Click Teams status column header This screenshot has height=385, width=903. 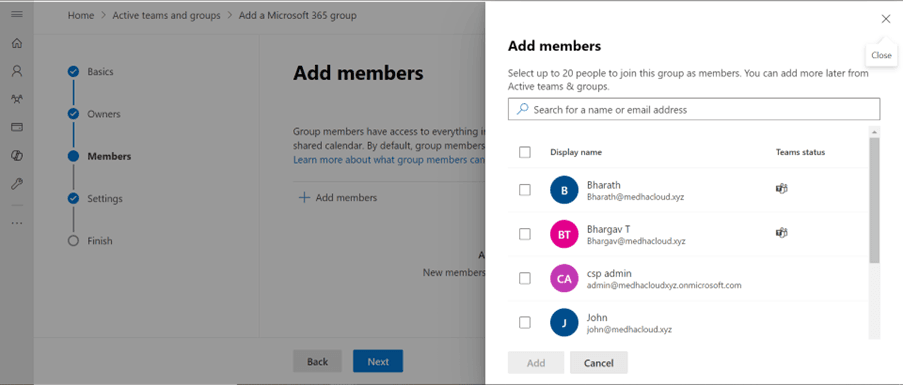pyautogui.click(x=800, y=152)
